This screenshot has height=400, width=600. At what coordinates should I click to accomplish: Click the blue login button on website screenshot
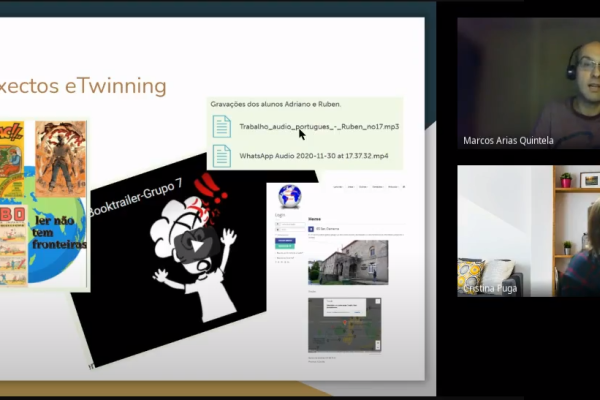[x=285, y=241]
